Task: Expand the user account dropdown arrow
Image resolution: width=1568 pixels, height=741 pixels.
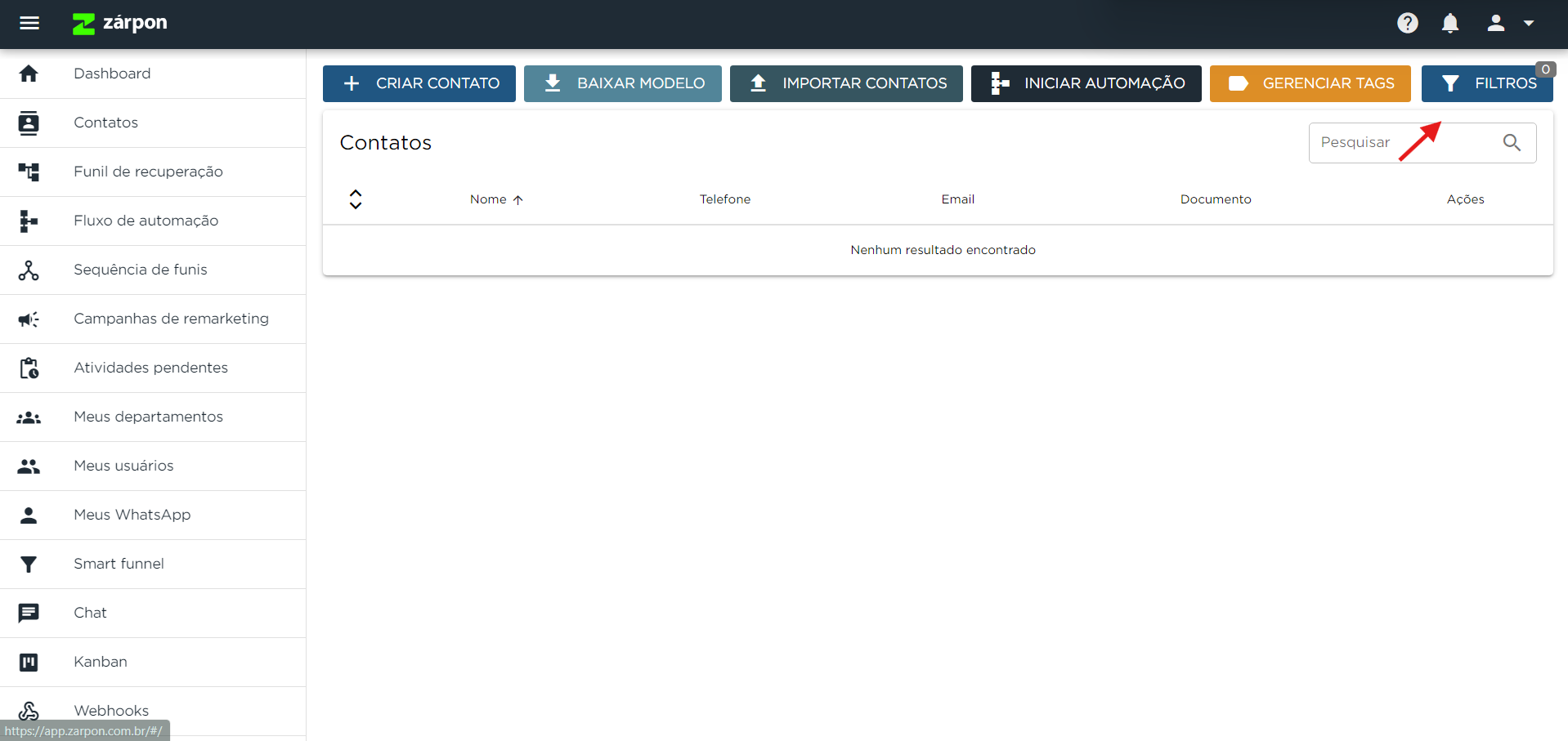Action: (x=1528, y=23)
